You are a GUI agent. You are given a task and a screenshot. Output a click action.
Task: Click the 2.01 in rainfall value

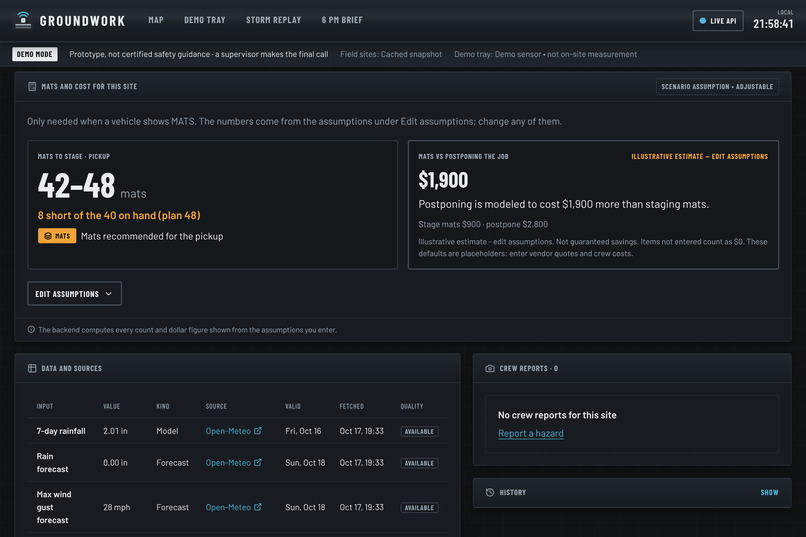[x=115, y=431]
